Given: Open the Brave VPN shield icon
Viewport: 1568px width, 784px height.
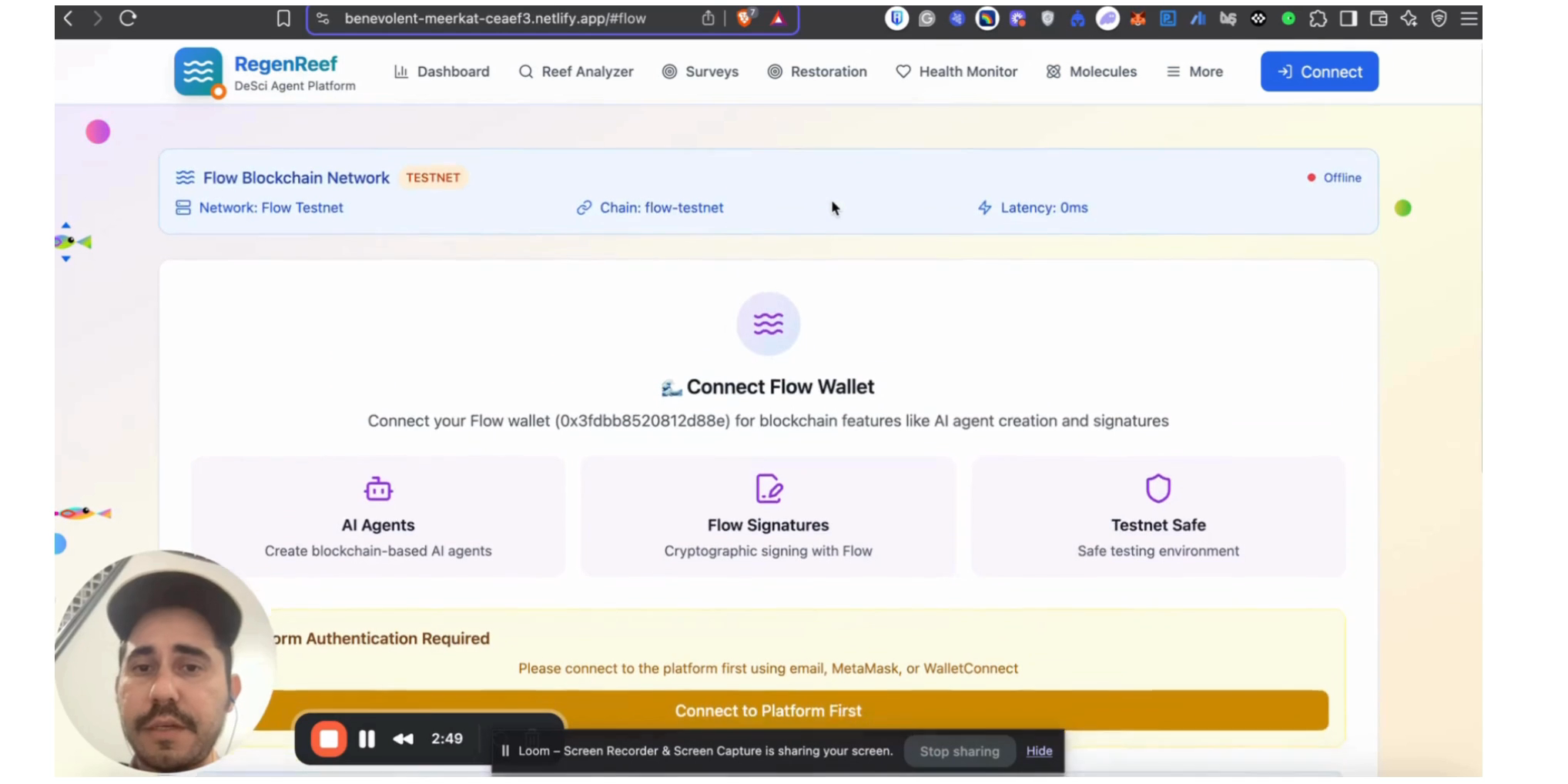Looking at the screenshot, I should click(1439, 18).
